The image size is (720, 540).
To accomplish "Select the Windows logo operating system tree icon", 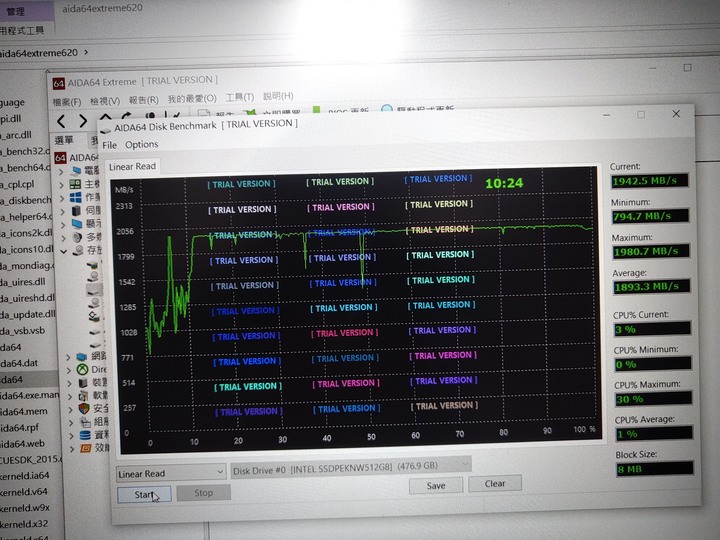I will [76, 197].
